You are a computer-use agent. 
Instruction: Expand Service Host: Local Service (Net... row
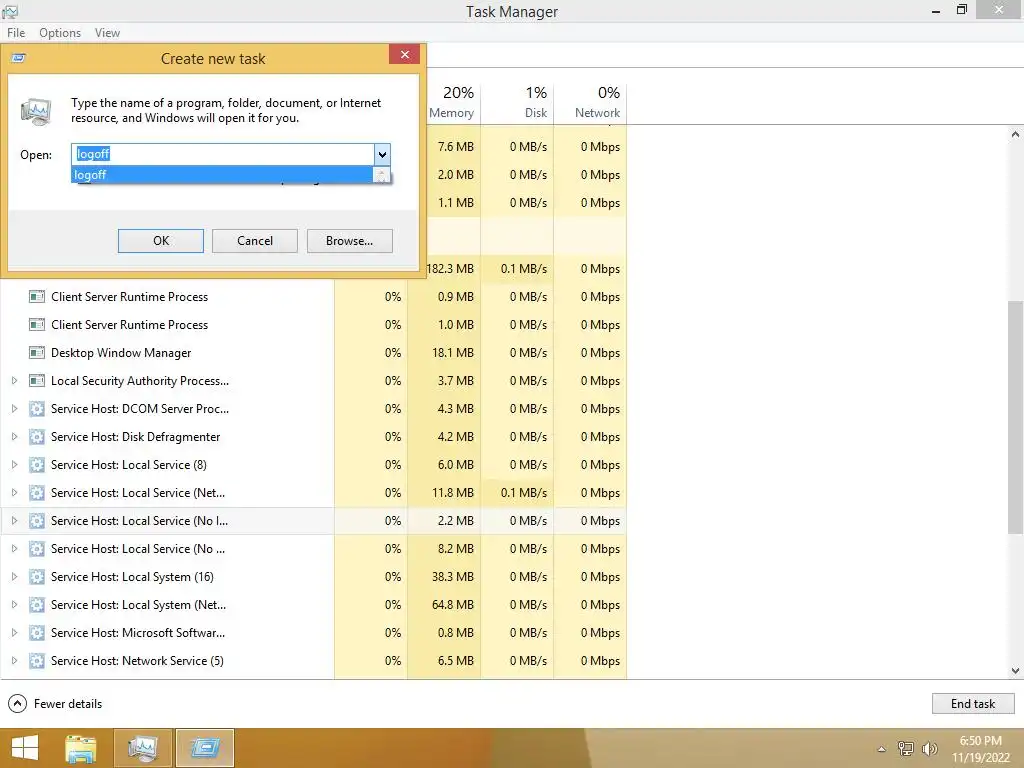(x=14, y=493)
